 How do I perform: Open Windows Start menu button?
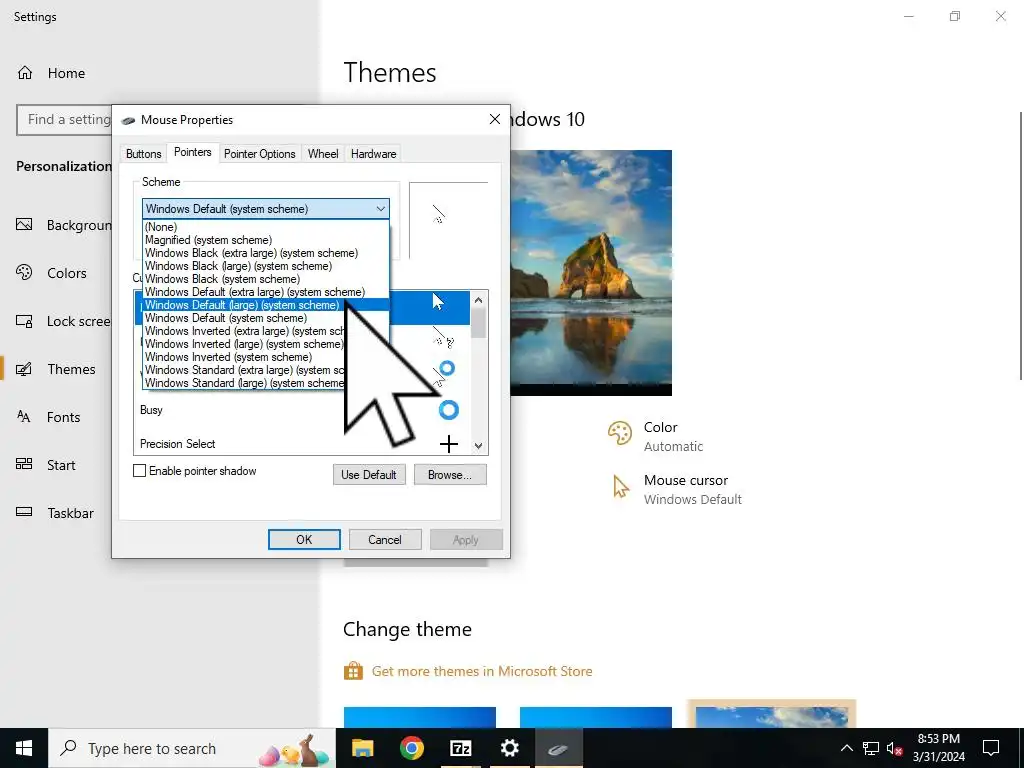click(x=24, y=748)
